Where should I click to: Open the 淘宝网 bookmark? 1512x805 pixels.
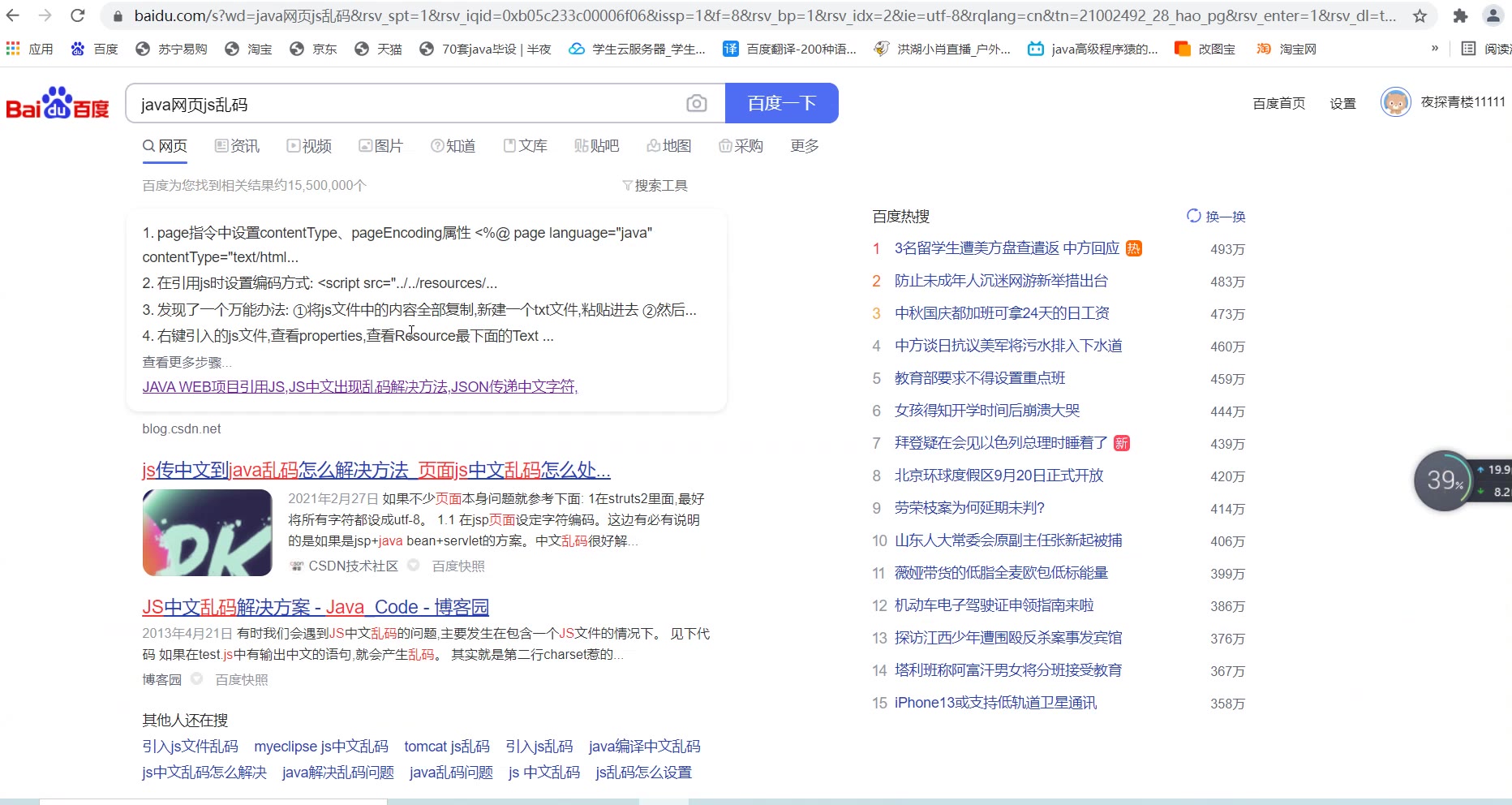point(1286,49)
